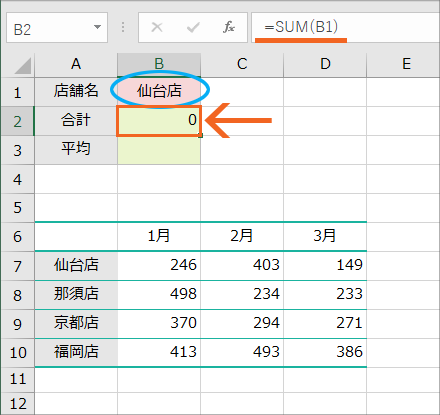Click cell A9 labeled 京都店
The image size is (440, 415).
(76, 324)
